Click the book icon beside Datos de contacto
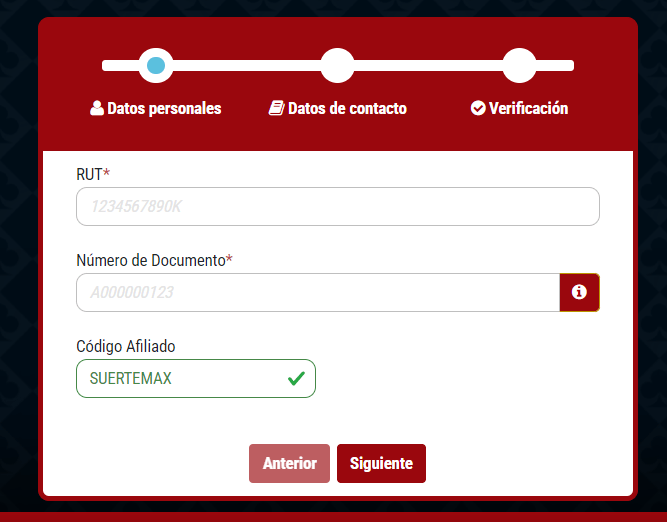Image resolution: width=667 pixels, height=522 pixels. (x=276, y=108)
